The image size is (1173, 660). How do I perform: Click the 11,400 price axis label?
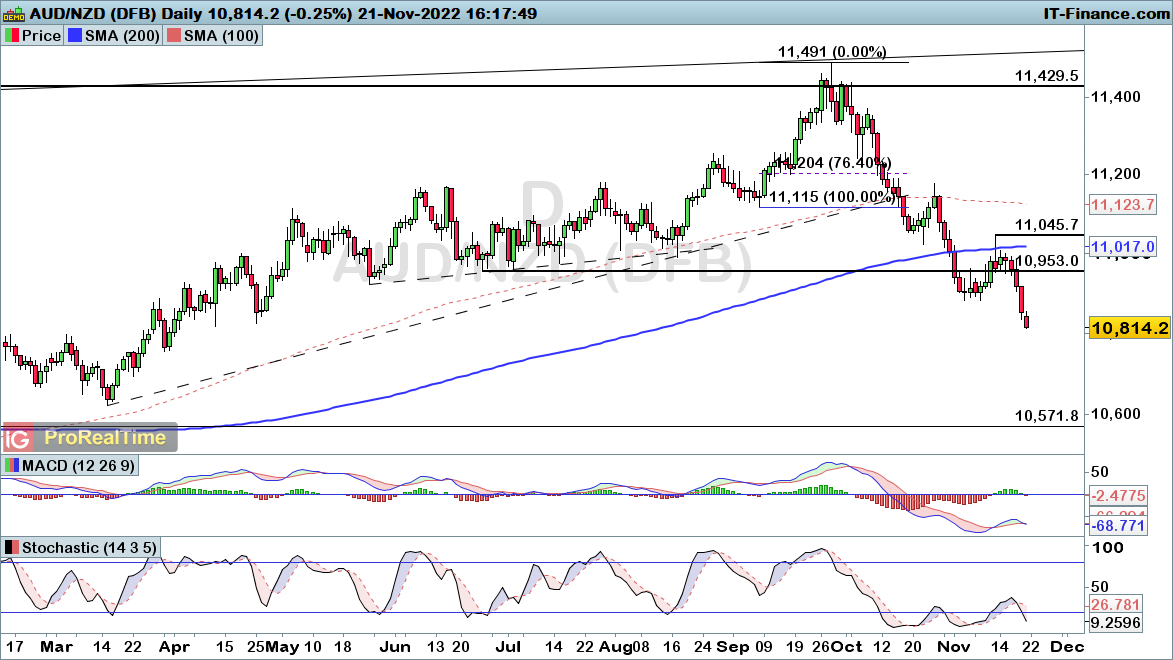pyautogui.click(x=1115, y=97)
